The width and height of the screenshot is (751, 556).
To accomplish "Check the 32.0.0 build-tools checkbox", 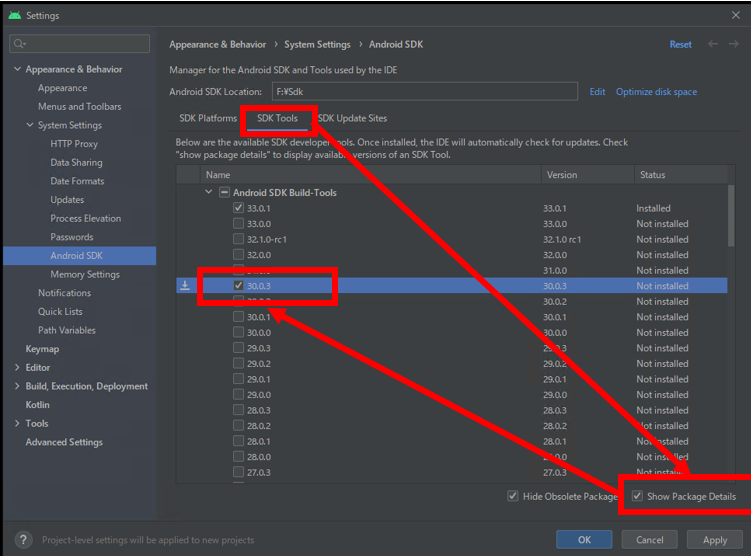I will coord(238,254).
